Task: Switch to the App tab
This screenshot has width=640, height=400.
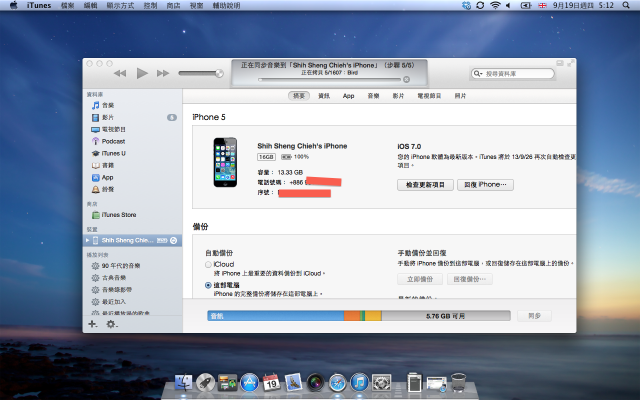Action: (x=349, y=96)
